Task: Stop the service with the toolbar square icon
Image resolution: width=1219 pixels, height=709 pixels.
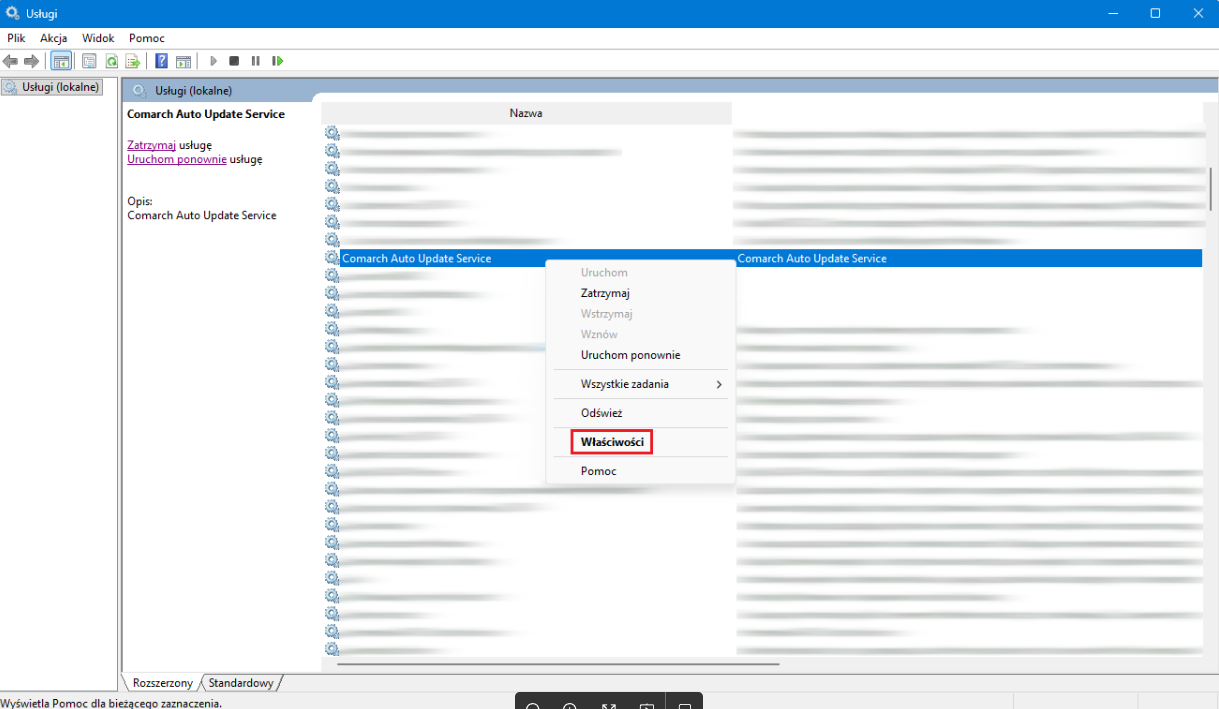Action: click(x=234, y=61)
